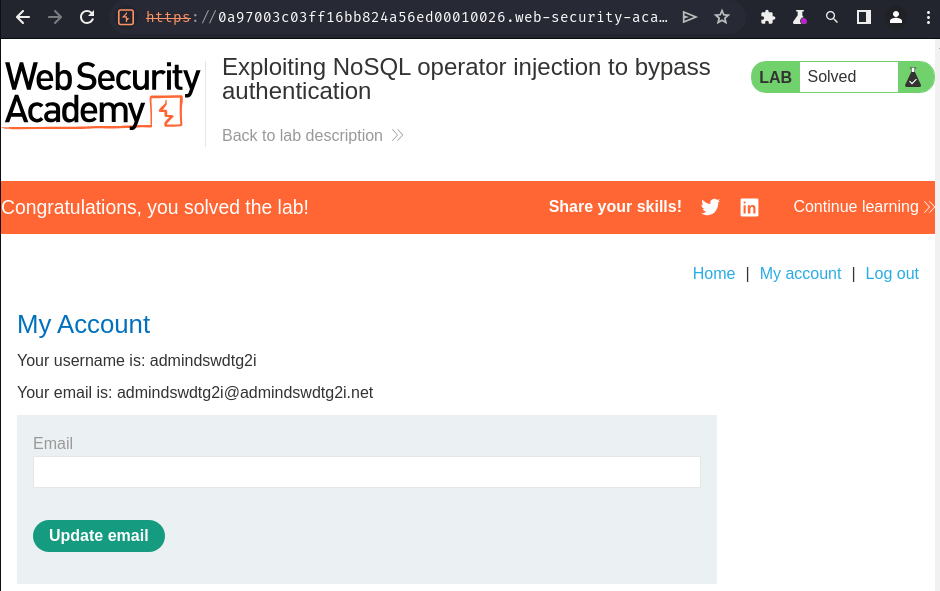Click the Log out link

(891, 273)
